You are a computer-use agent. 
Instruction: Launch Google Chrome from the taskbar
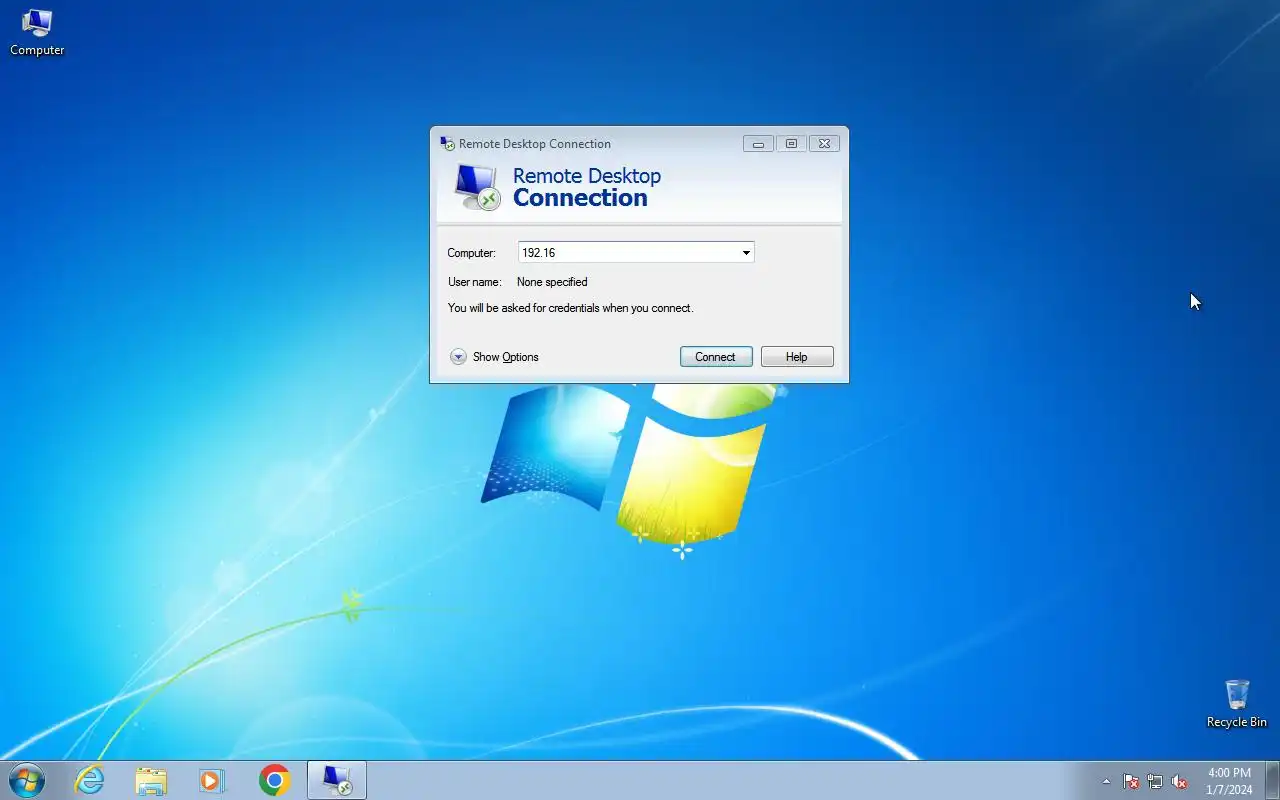click(x=274, y=780)
